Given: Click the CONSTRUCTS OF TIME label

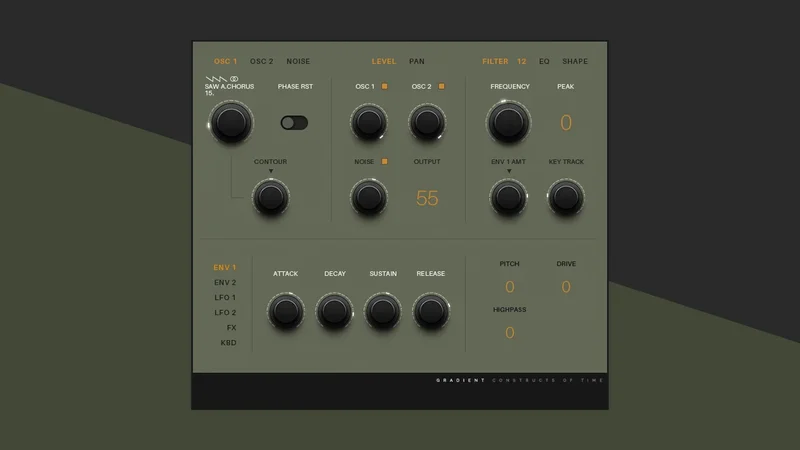Looking at the screenshot, I should click(548, 380).
